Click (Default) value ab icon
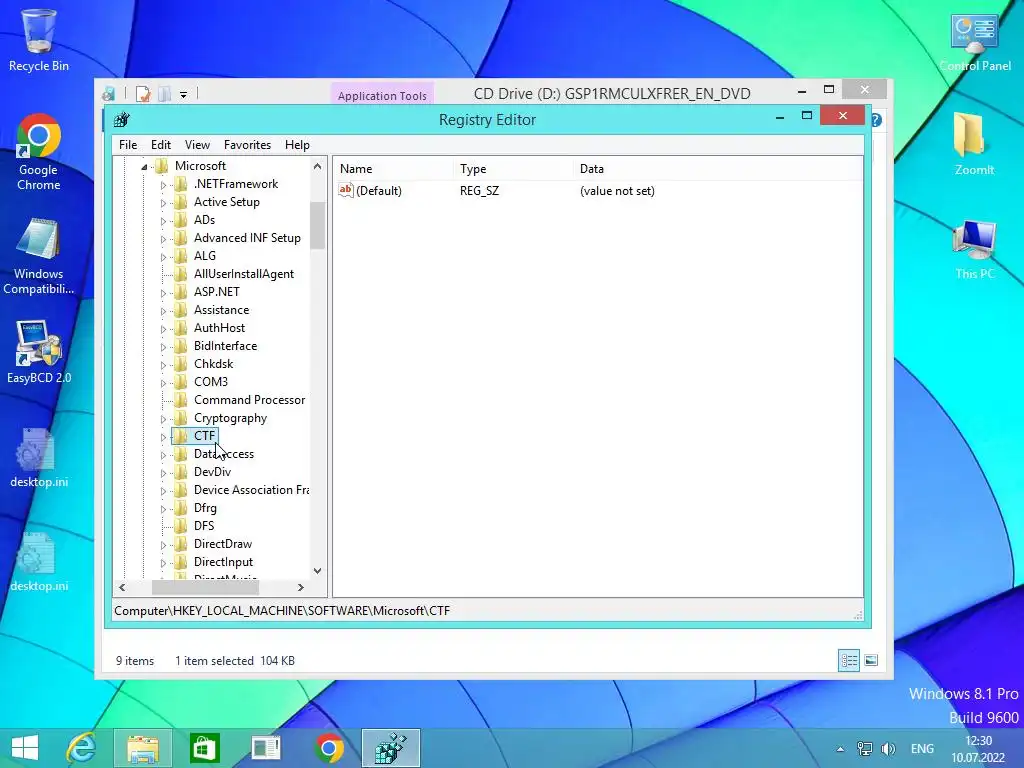Image resolution: width=1024 pixels, height=768 pixels. pyautogui.click(x=345, y=190)
